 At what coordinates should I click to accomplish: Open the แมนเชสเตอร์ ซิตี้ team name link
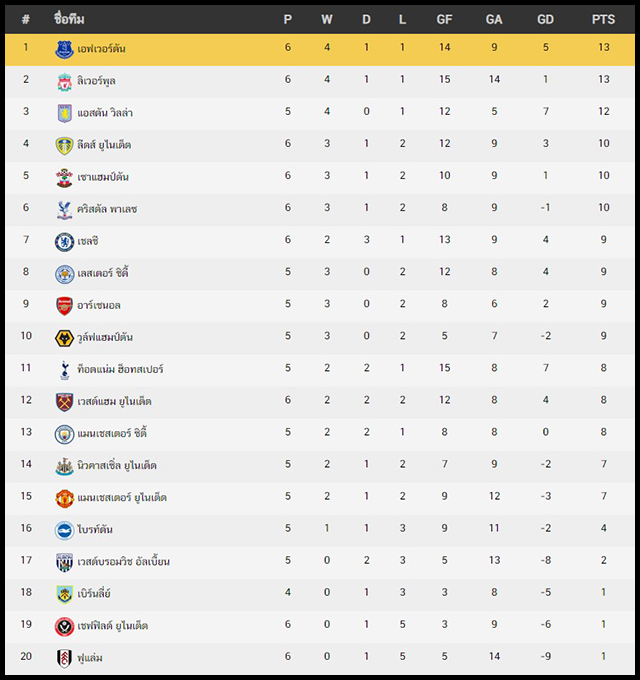[x=112, y=433]
